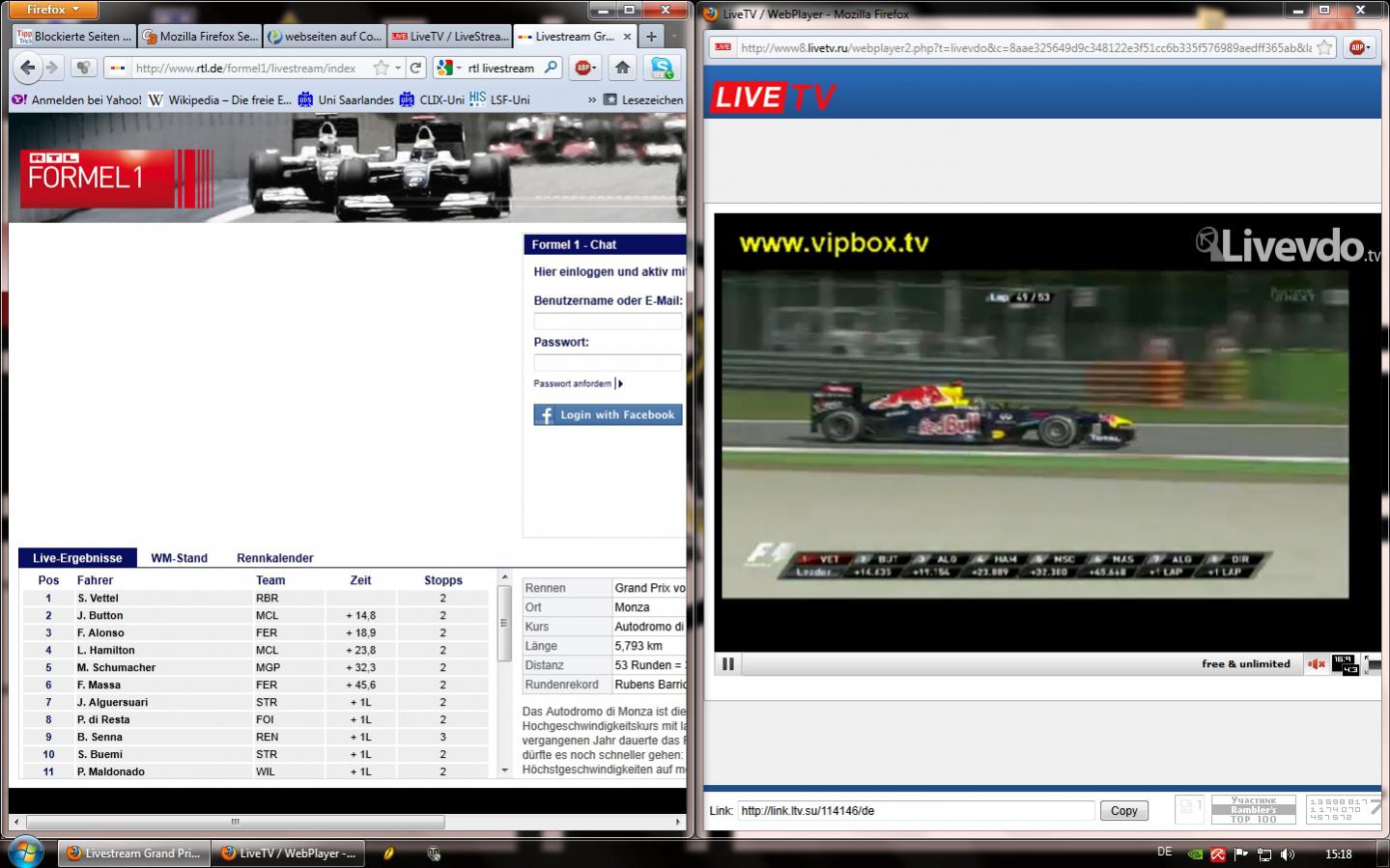Click the F. Alonso row in results
Screen dimensions: 1390x868
(x=255, y=632)
